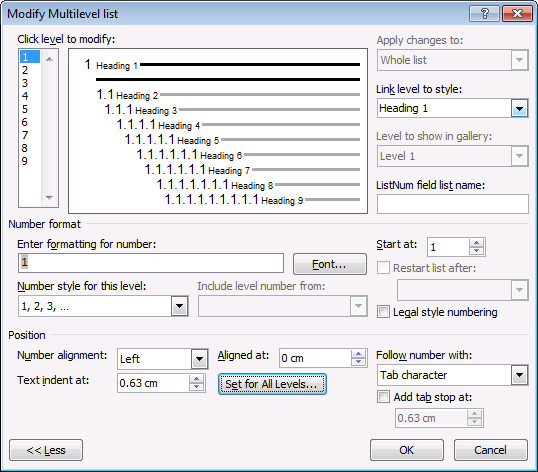Open the Apply changes to dropdown
Image resolution: width=538 pixels, height=472 pixels.
pos(519,60)
